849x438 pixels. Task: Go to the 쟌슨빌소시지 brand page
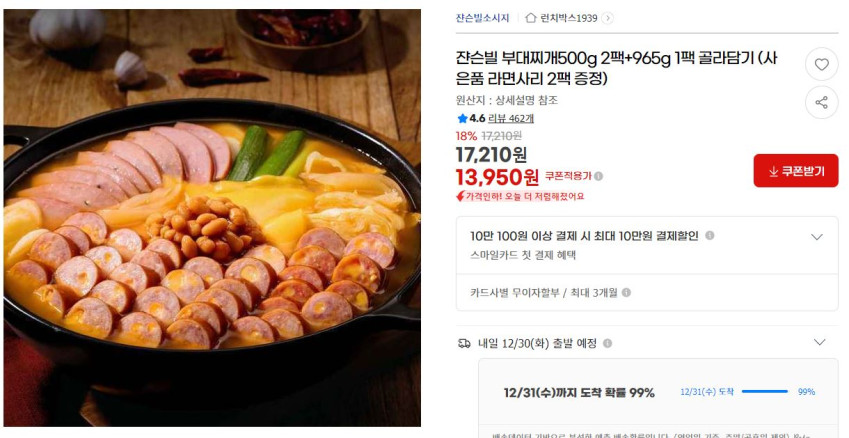482,18
